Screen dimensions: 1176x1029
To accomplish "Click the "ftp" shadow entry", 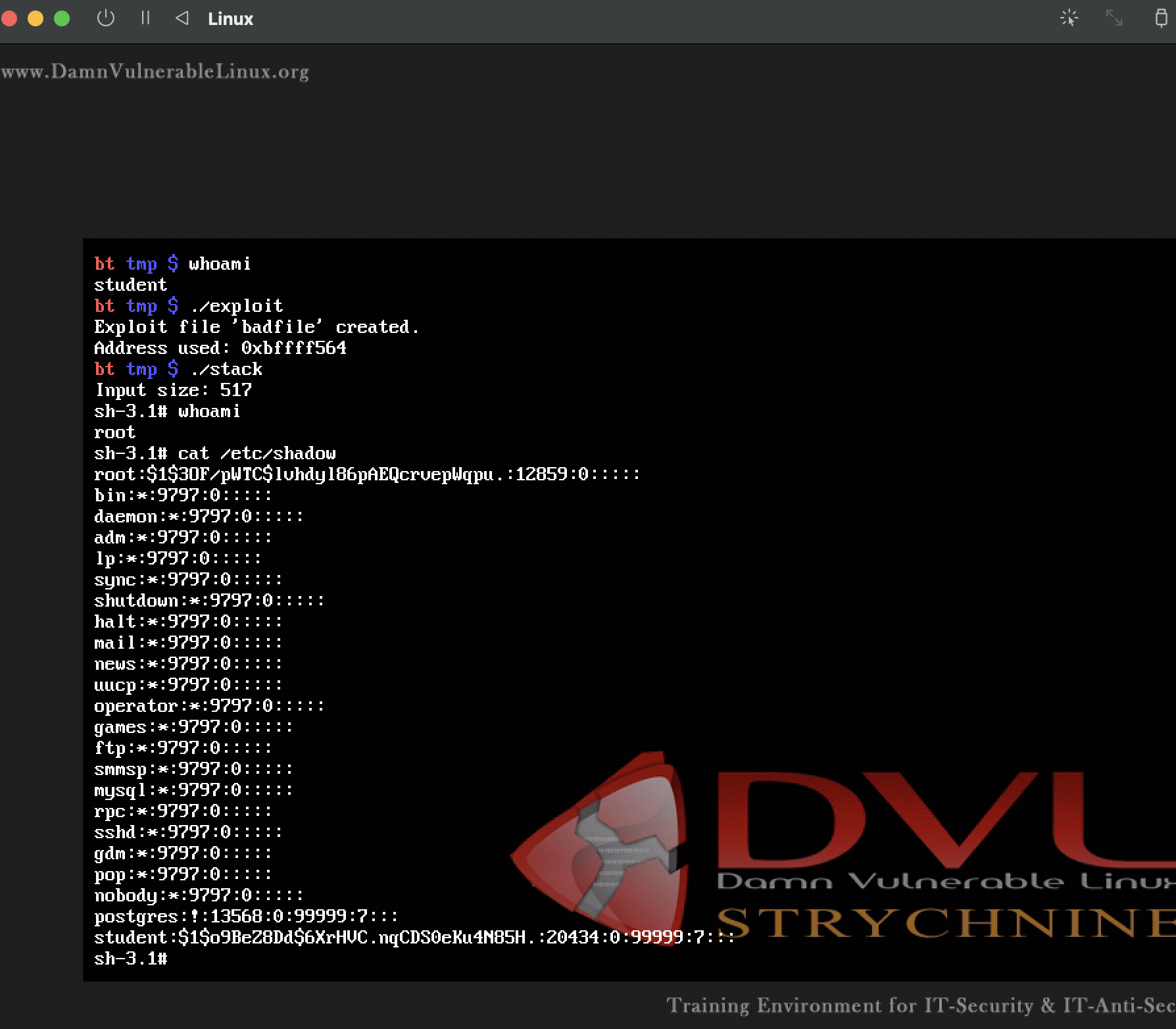I will pyautogui.click(x=183, y=748).
